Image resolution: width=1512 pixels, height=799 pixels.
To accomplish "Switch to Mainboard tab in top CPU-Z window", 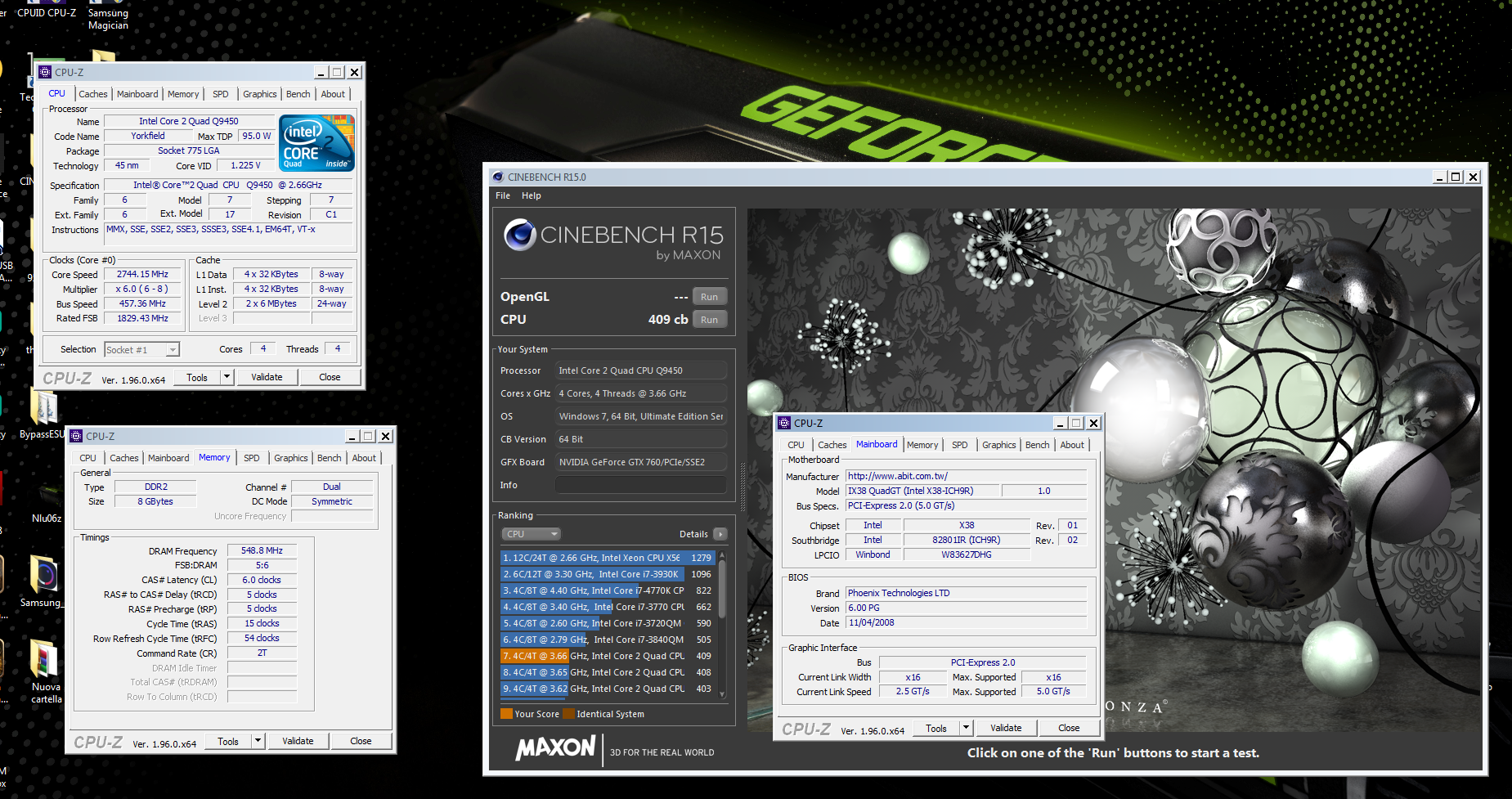I will tap(137, 94).
